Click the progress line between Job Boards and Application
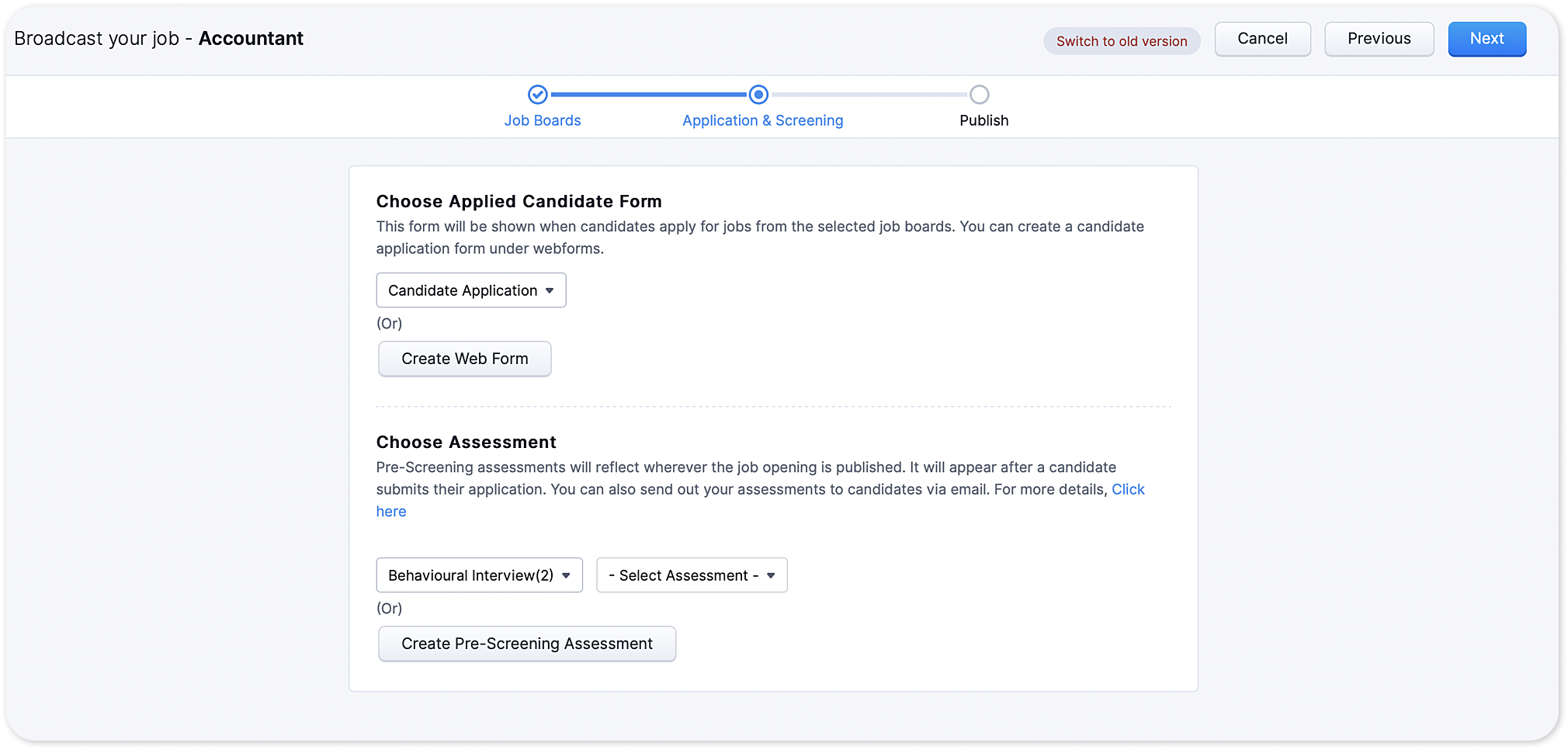1568x750 pixels. (648, 95)
